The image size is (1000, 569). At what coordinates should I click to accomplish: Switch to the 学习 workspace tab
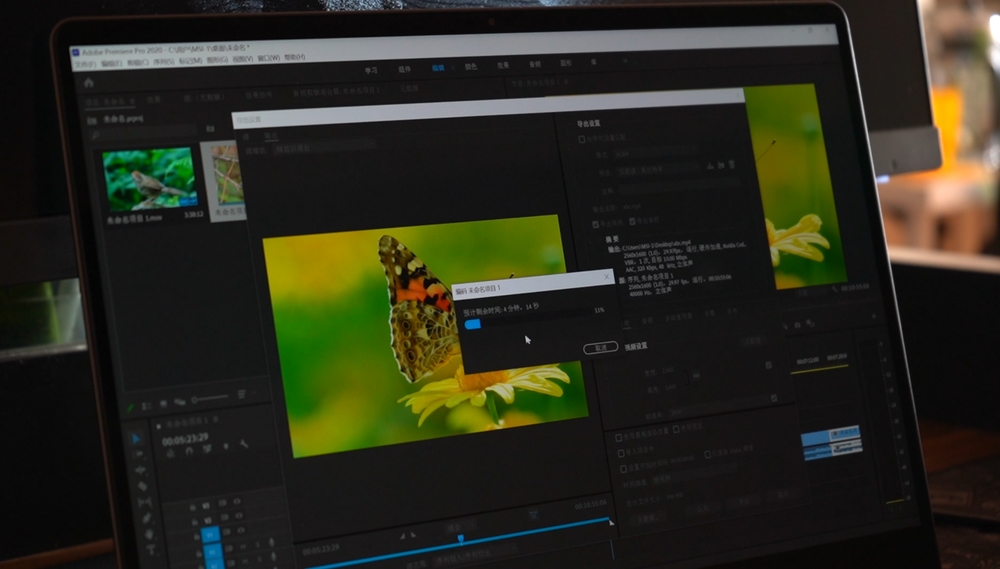pyautogui.click(x=371, y=70)
